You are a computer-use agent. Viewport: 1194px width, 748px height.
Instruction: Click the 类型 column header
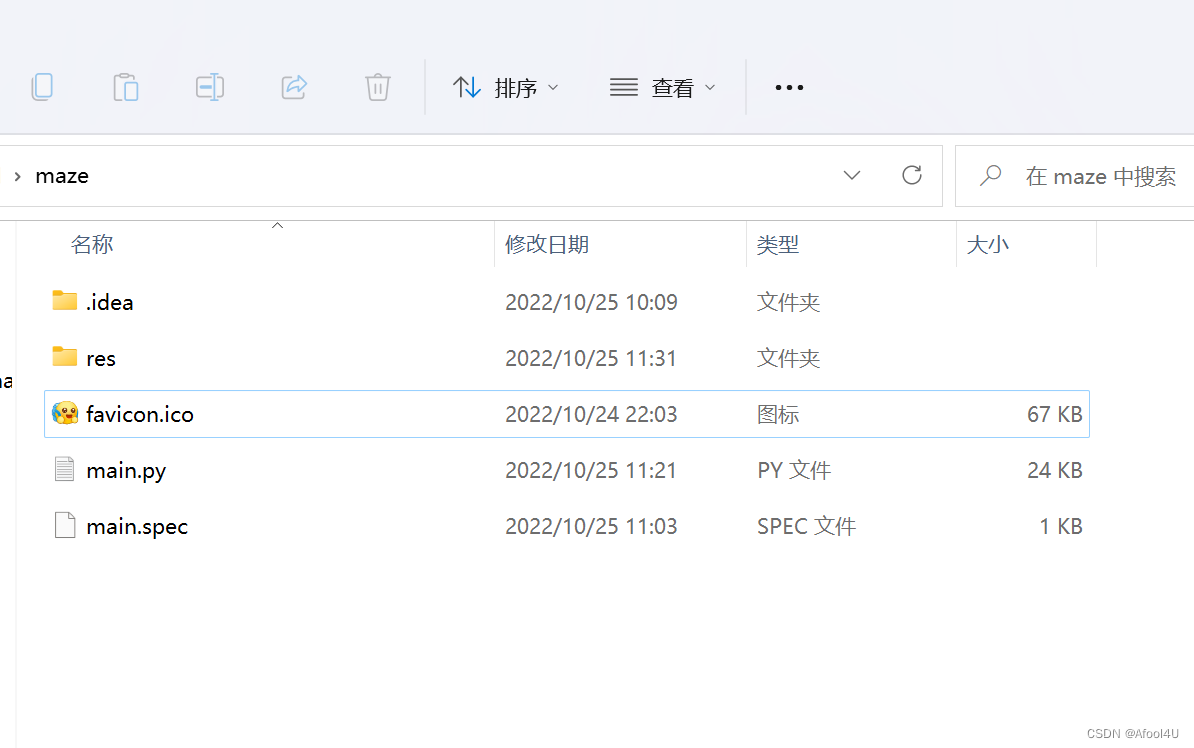click(778, 244)
